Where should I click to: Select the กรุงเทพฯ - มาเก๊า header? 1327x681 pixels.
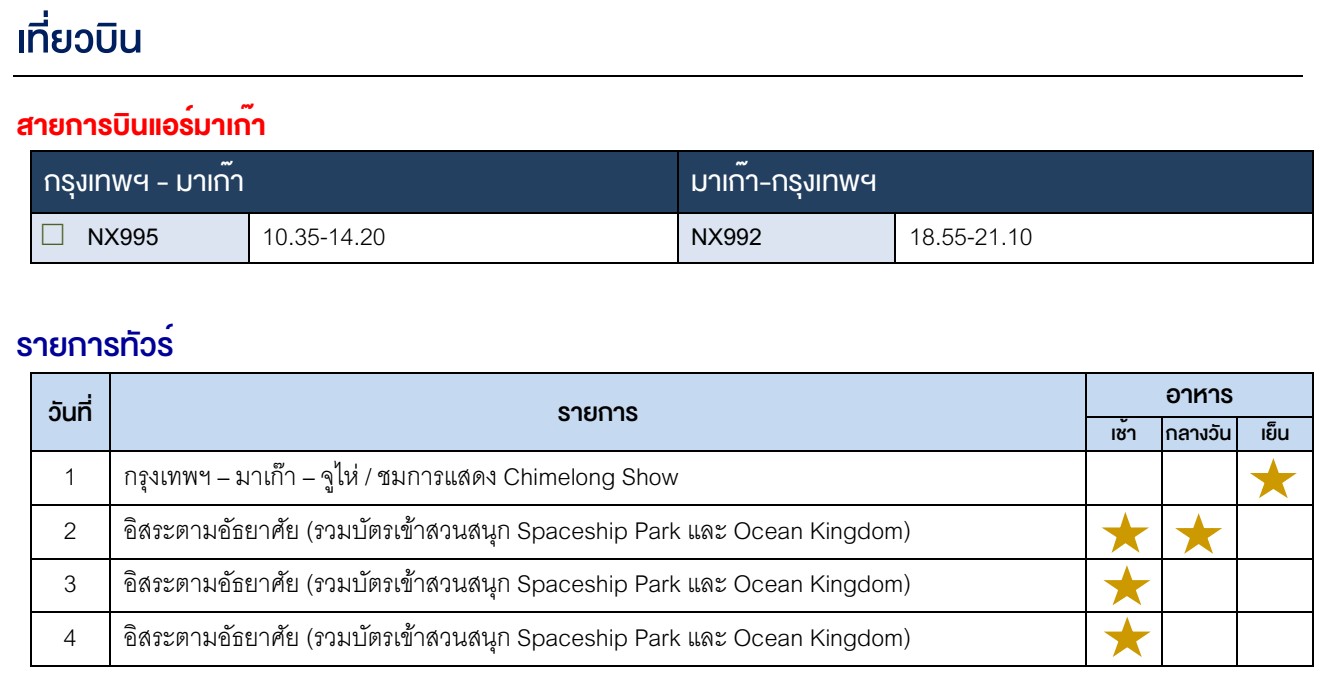tap(145, 183)
